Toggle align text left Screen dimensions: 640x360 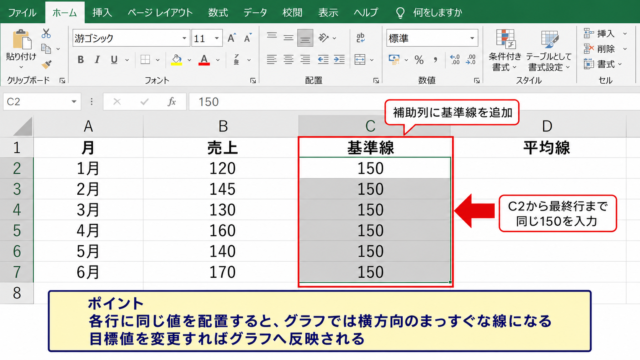point(271,60)
